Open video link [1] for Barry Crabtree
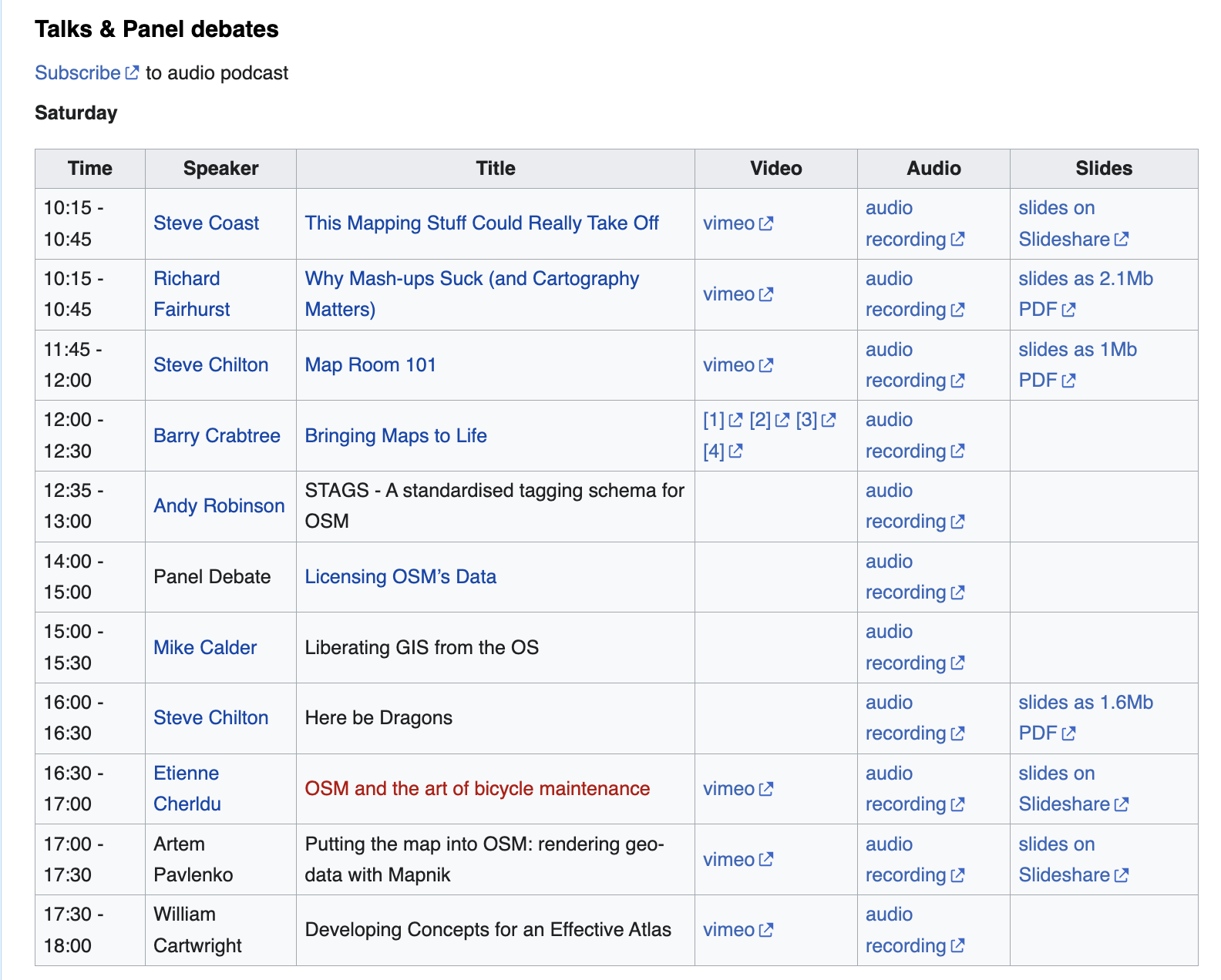Screen dimensions: 1221x980 tap(722, 420)
